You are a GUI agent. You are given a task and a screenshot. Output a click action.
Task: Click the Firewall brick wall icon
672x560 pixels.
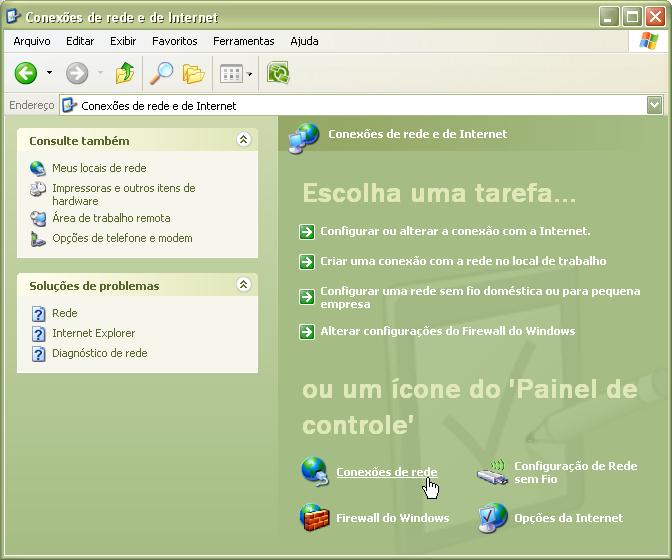(314, 518)
